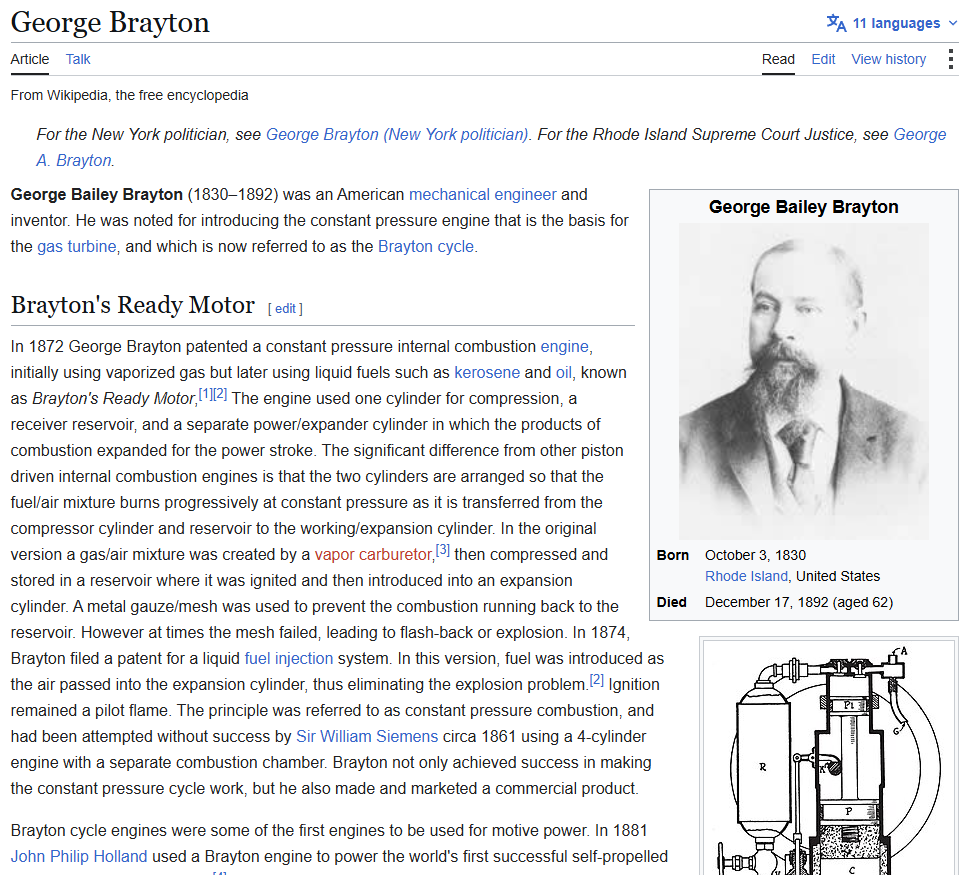The image size is (972, 875).
Task: Click From Wikipedia, the free encyclopedia tagline
Action: 130,95
